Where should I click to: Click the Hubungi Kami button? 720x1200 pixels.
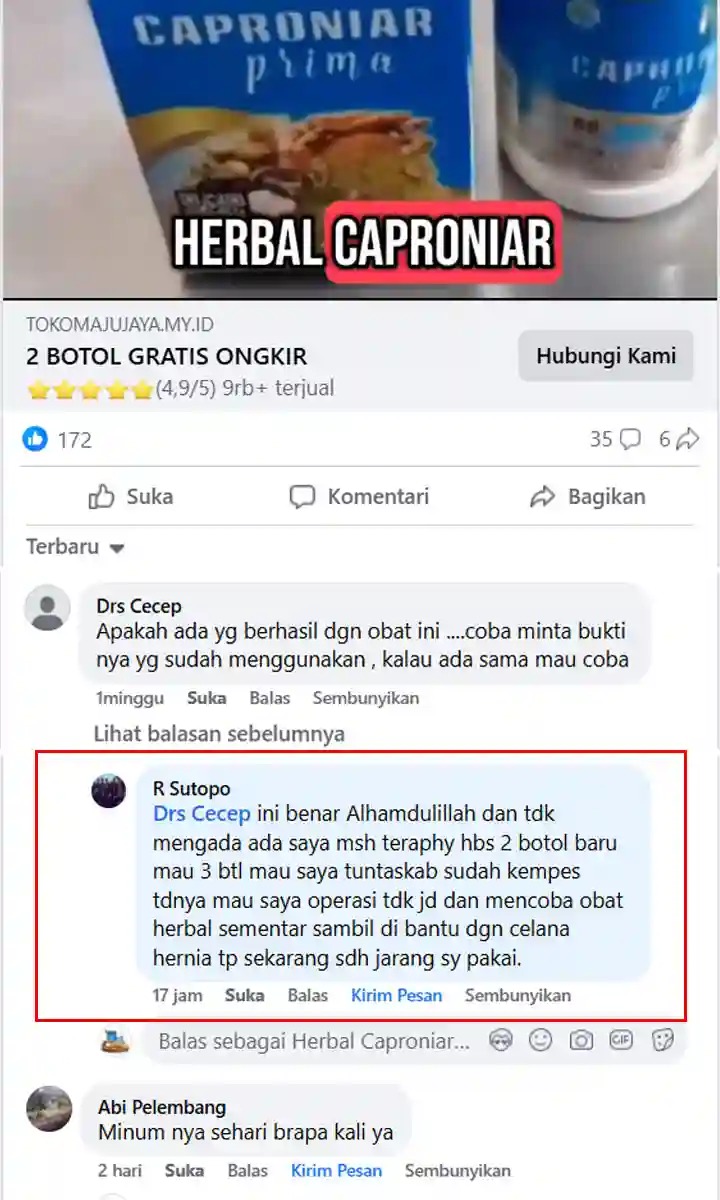(x=606, y=356)
